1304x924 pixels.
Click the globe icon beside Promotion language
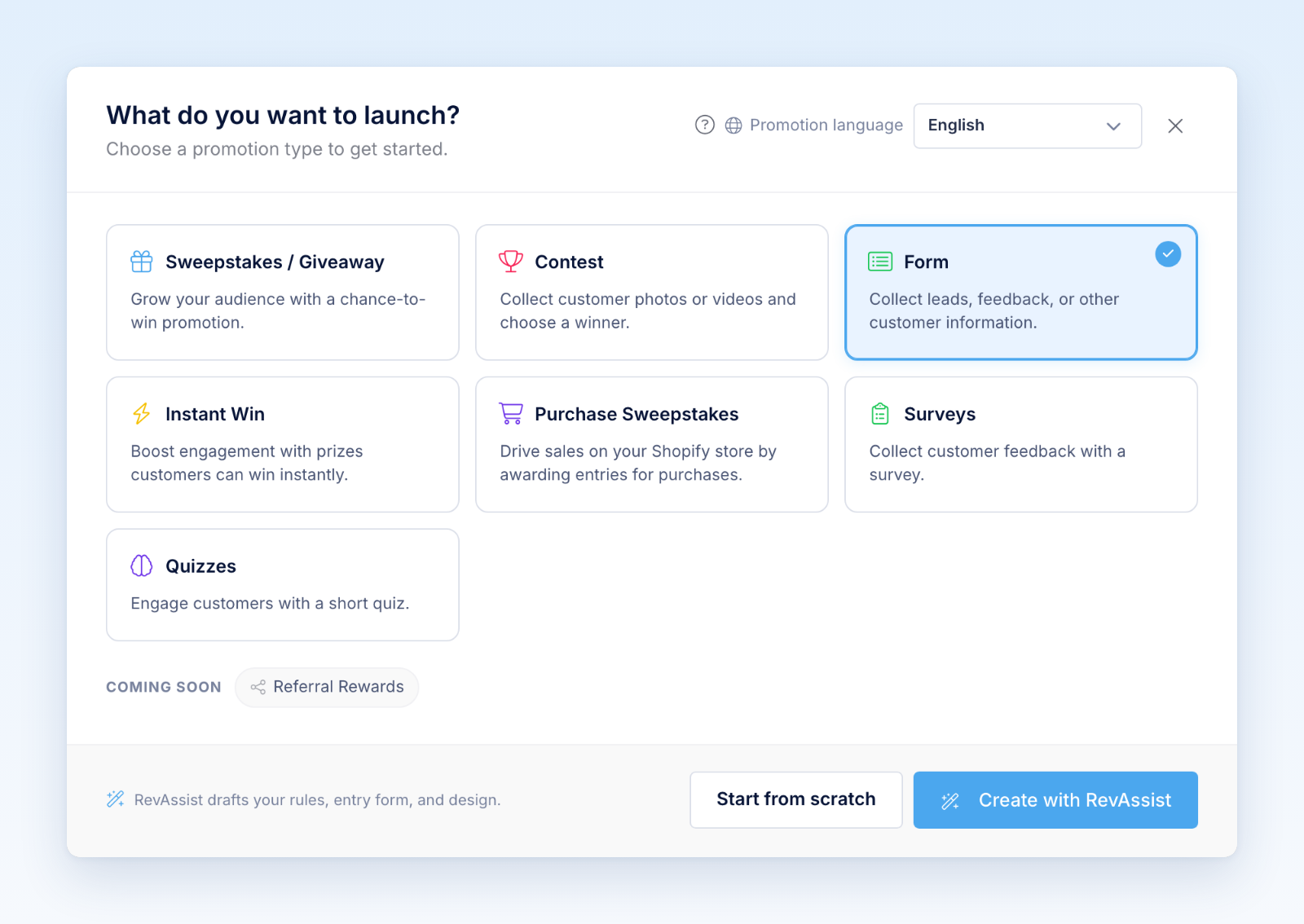(x=733, y=125)
